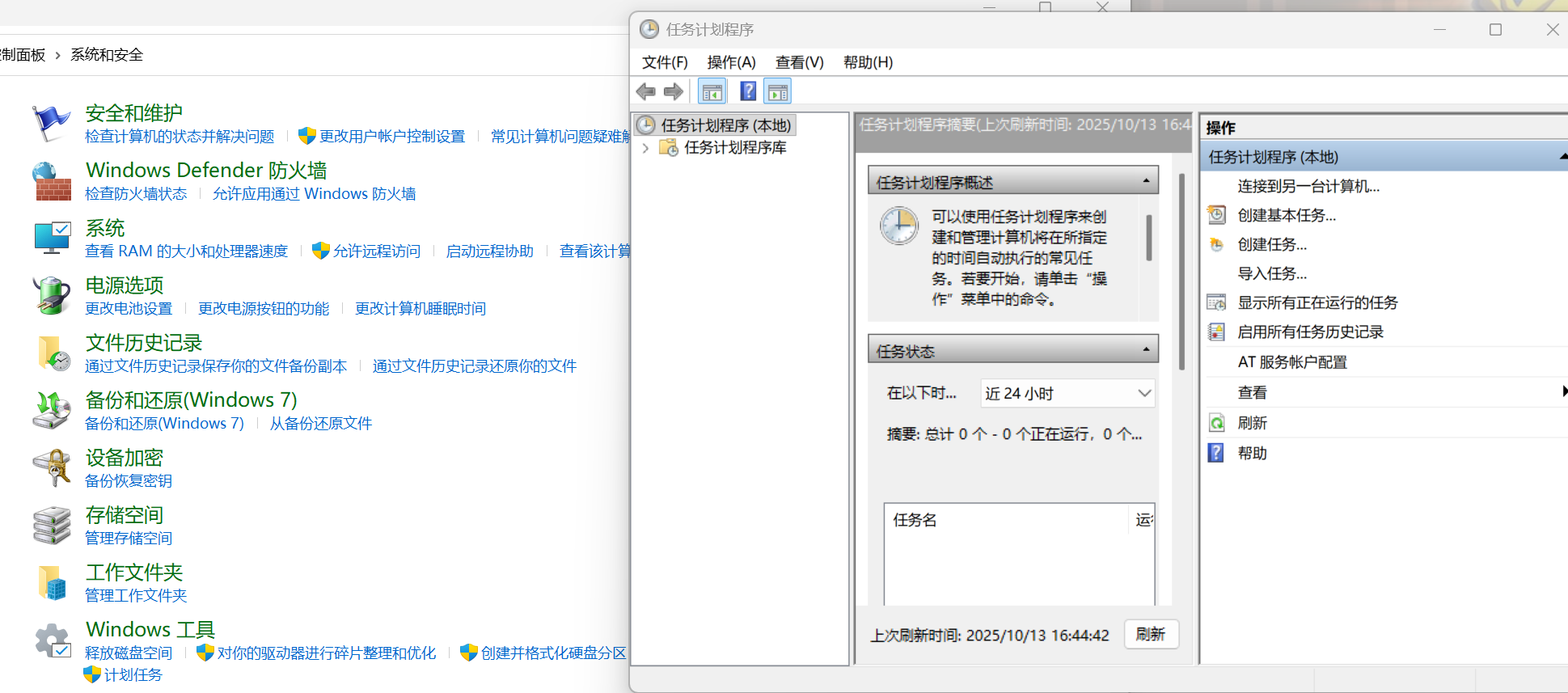Click the icon beside 创建任务...

(1217, 244)
